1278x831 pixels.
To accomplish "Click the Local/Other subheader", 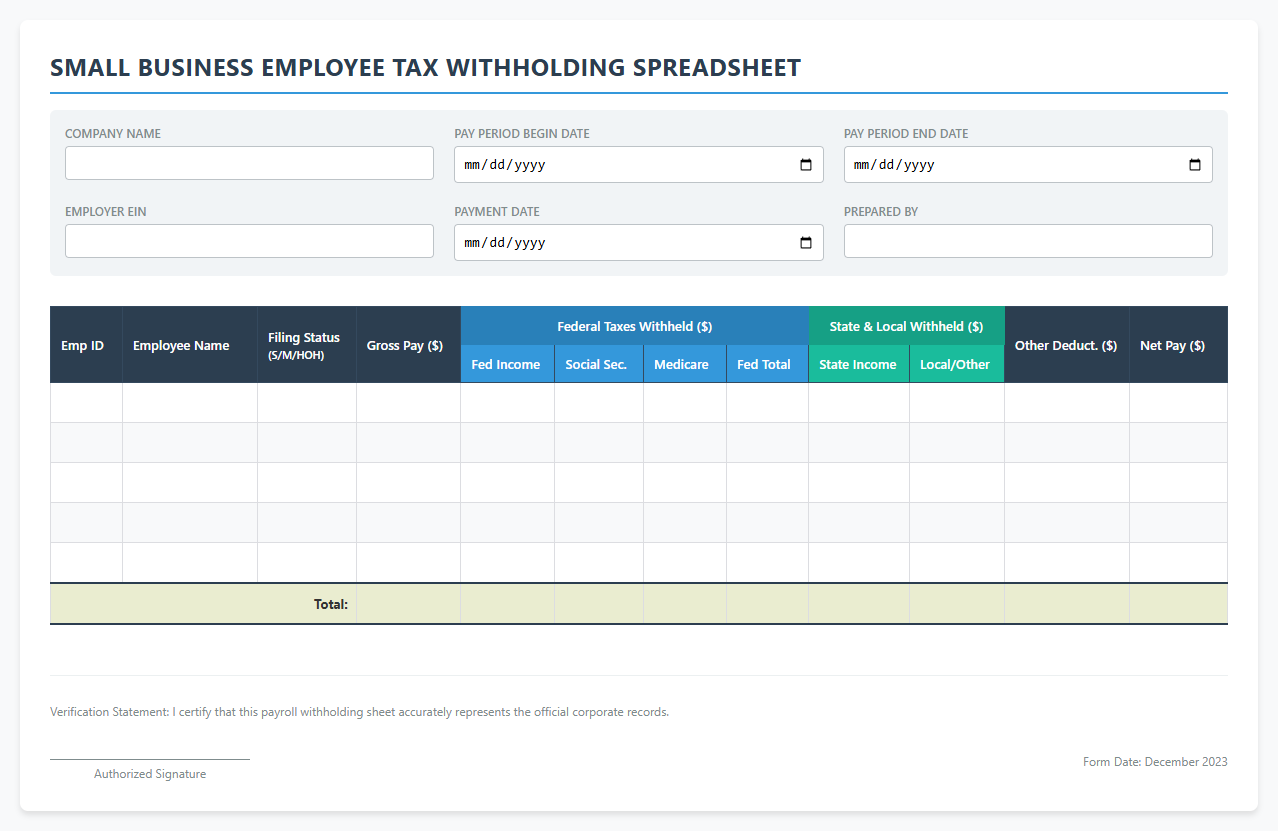I will 957,364.
